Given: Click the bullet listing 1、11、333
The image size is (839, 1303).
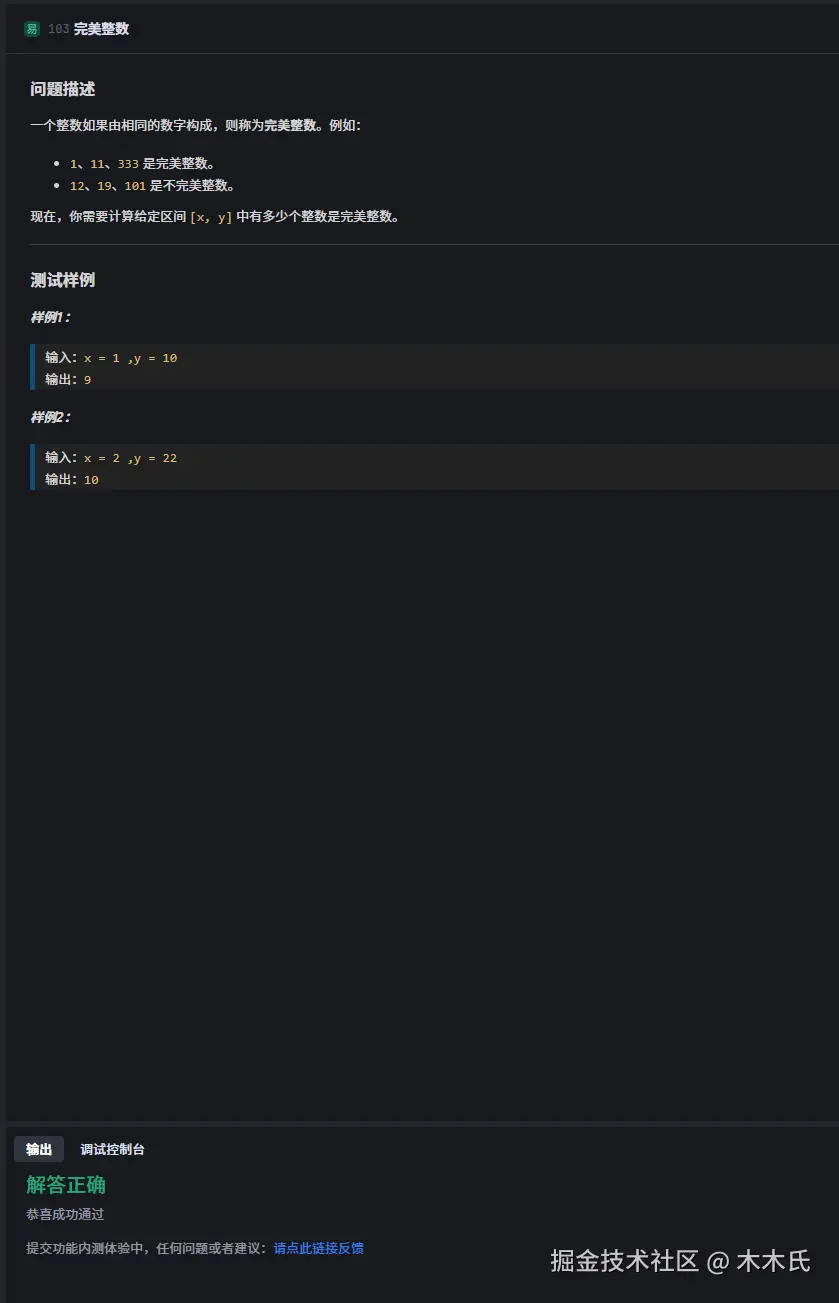Looking at the screenshot, I should pyautogui.click(x=142, y=163).
